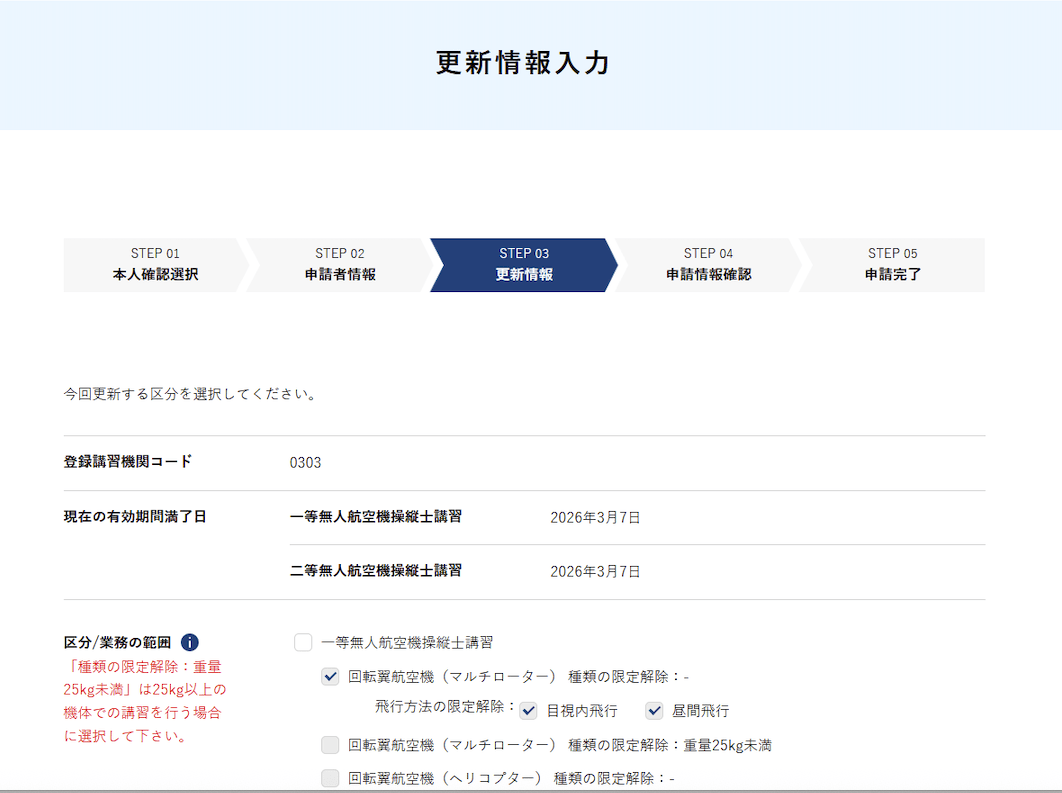This screenshot has width=1062, height=793.
Task: Click the 登録講習機関コード value 0303
Action: pos(305,463)
